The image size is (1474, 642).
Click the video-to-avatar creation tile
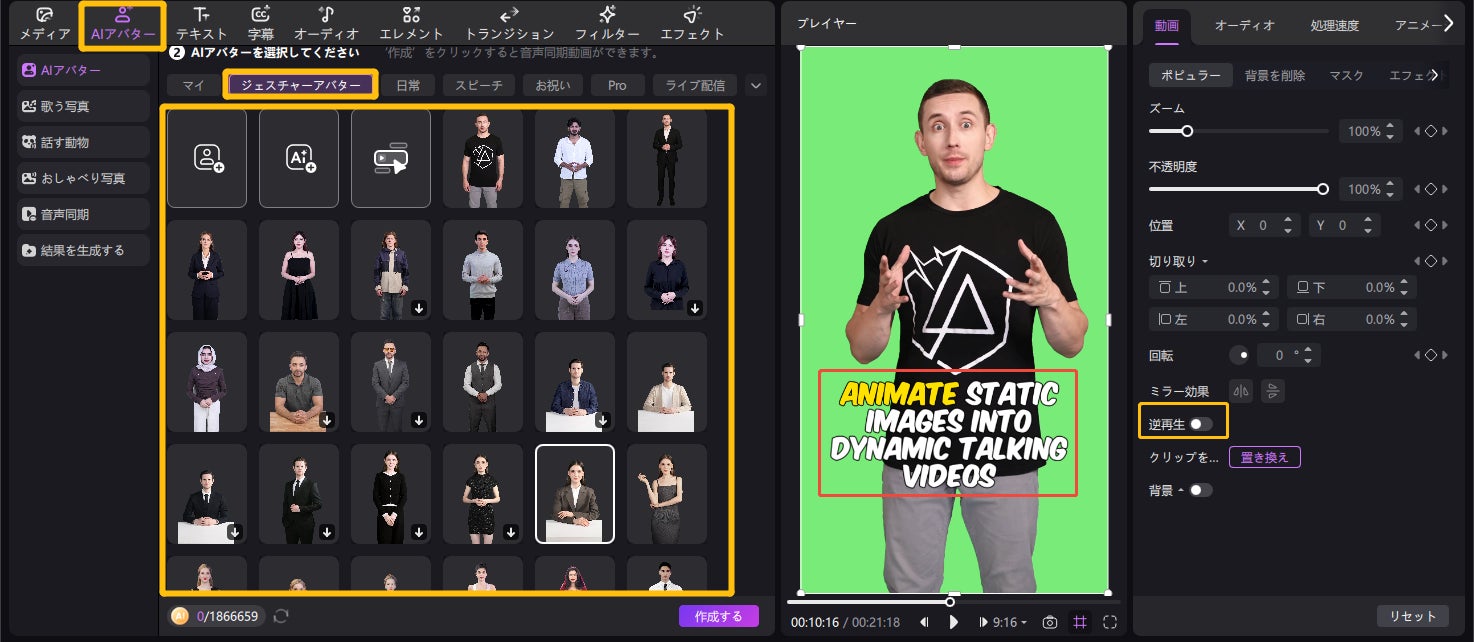391,158
